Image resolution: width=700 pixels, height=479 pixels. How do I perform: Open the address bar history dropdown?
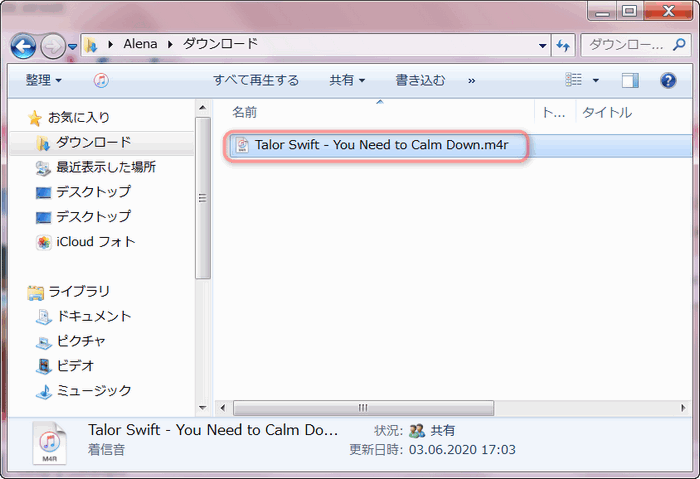coord(542,45)
